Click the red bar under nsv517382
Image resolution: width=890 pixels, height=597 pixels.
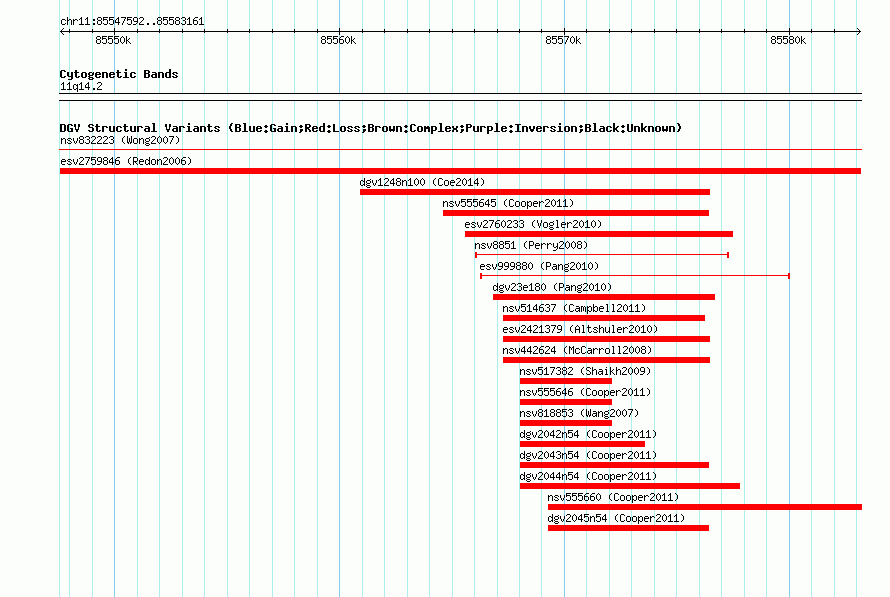point(566,381)
